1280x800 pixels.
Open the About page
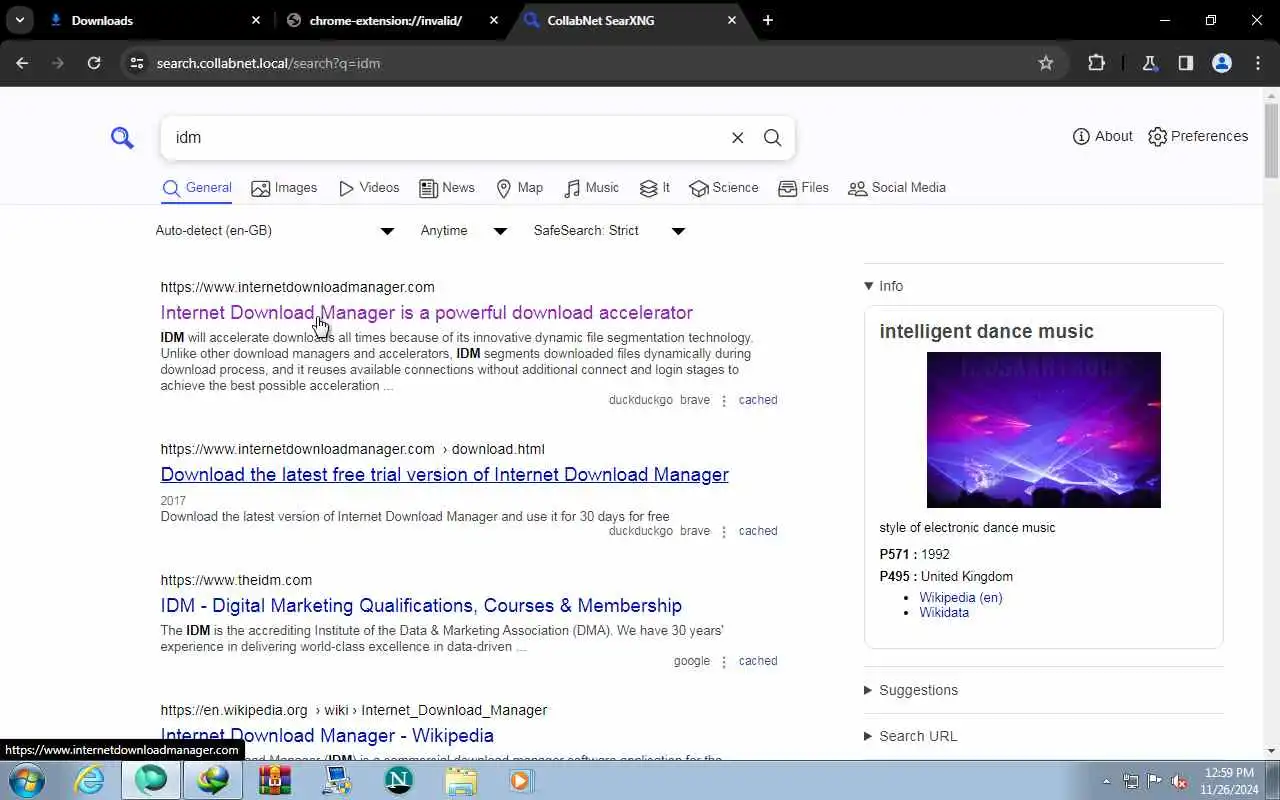[1102, 137]
